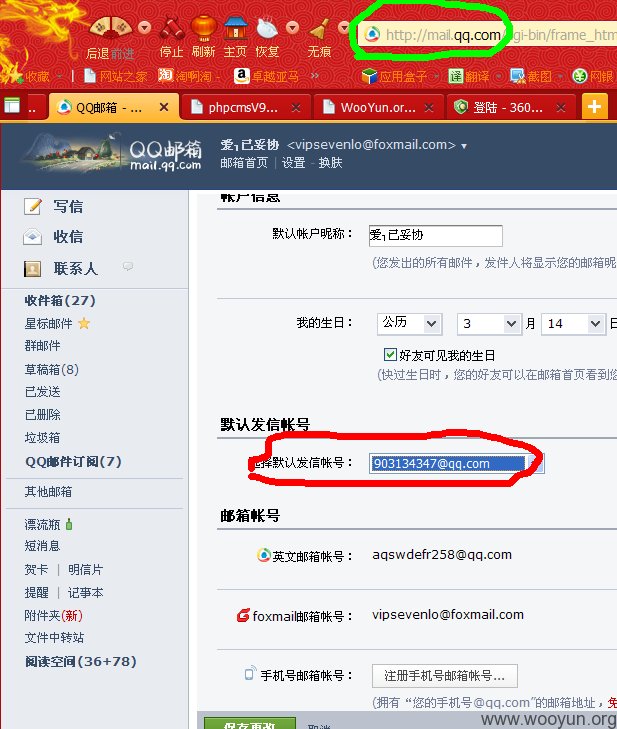Open the 收件箱(27) inbox folder
617x729 pixels.
coord(60,301)
